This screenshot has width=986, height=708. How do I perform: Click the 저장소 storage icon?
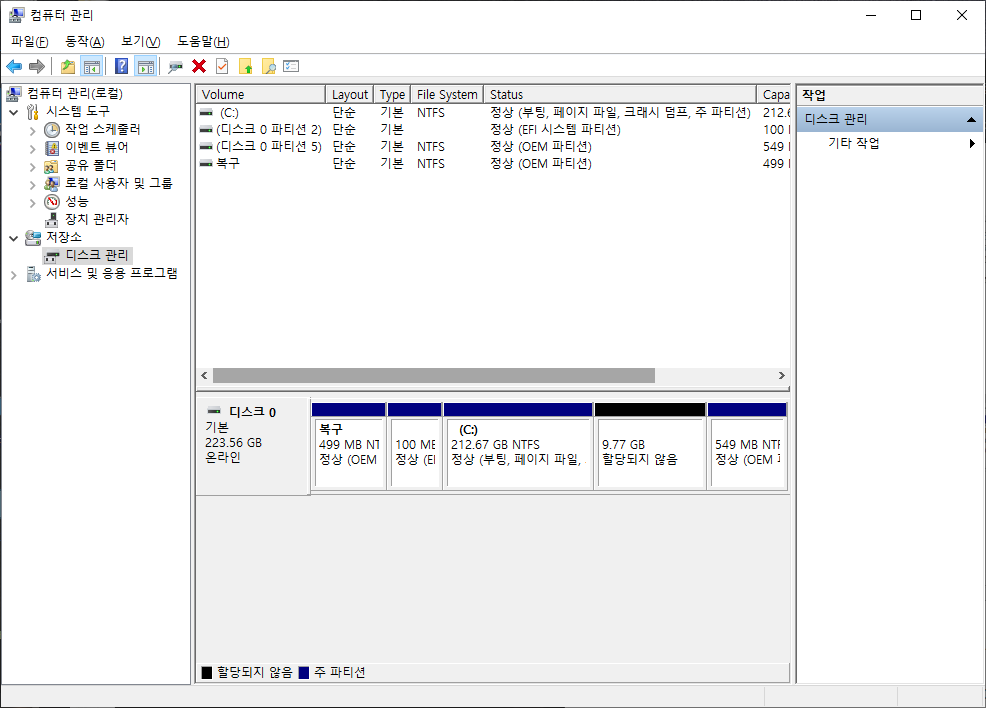pyautogui.click(x=33, y=238)
